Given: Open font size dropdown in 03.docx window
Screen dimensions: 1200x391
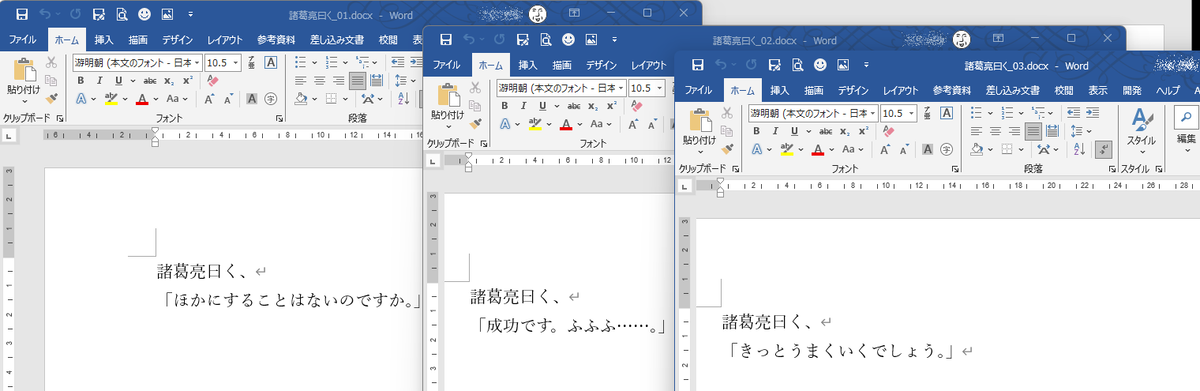Looking at the screenshot, I should pos(912,114).
